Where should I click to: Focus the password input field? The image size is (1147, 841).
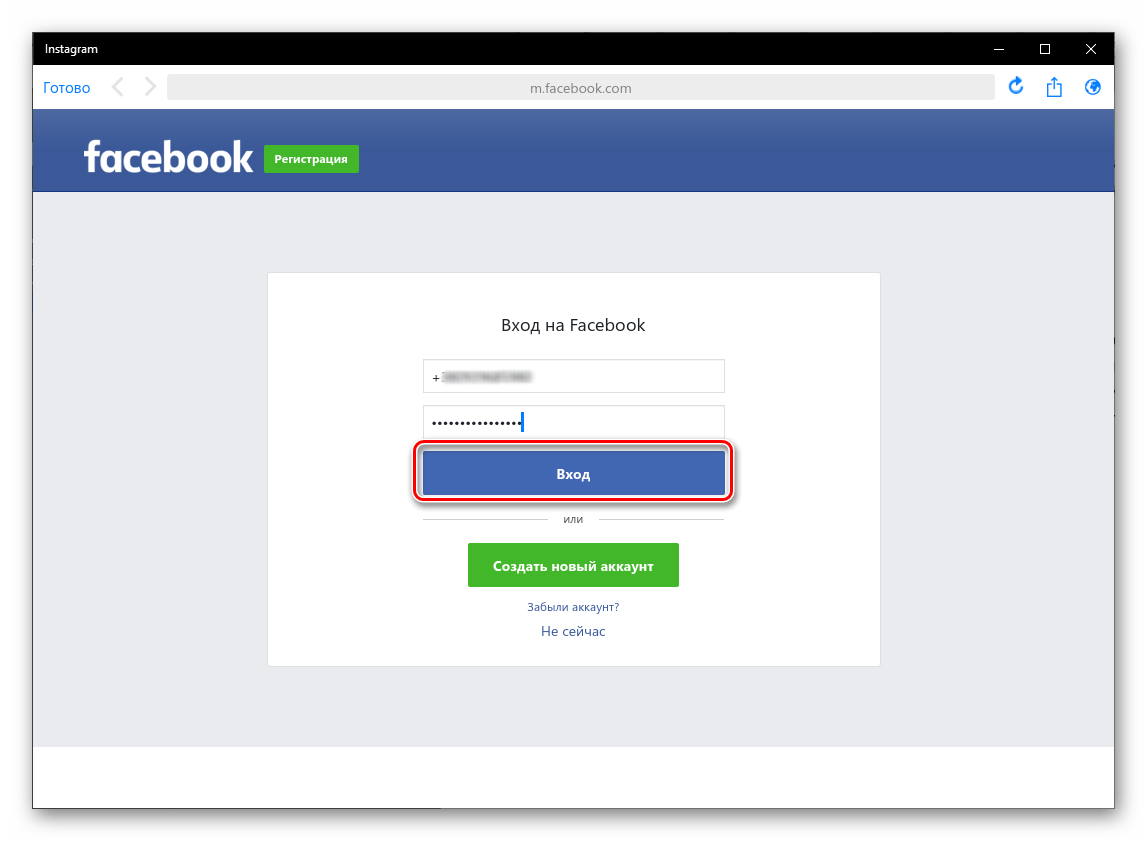coord(574,422)
